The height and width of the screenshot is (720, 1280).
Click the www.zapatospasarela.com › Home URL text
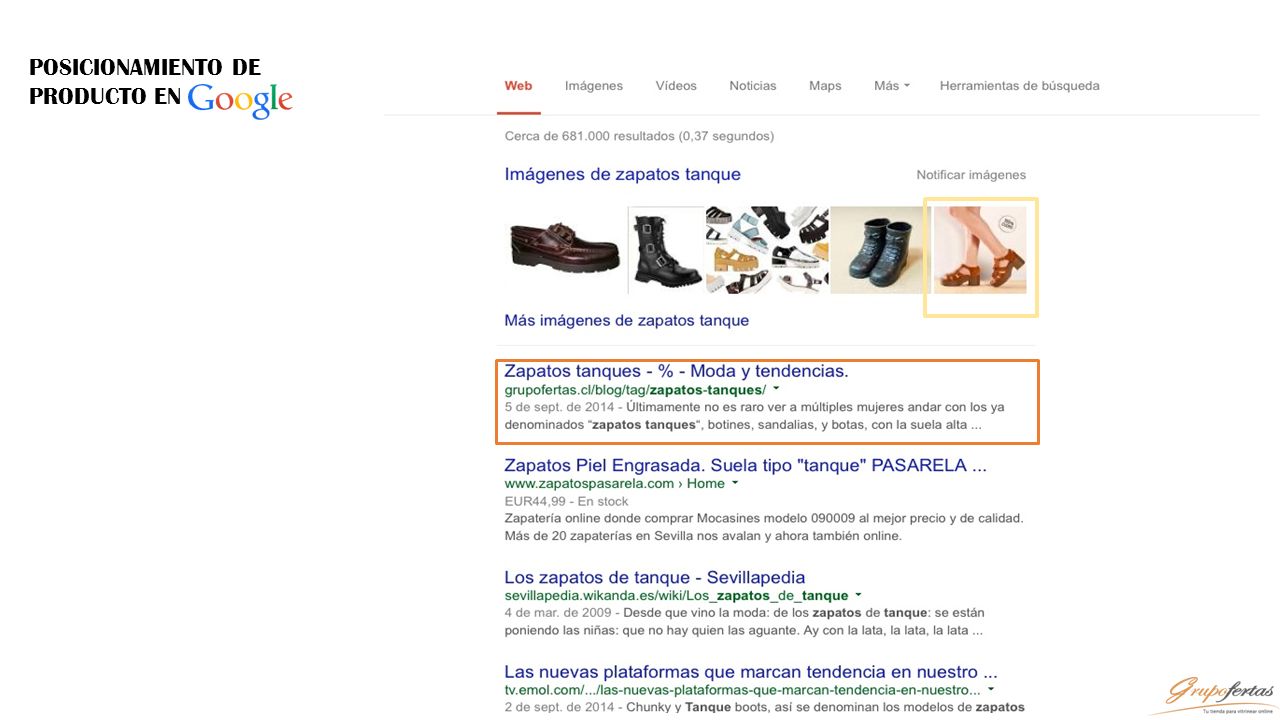(615, 484)
